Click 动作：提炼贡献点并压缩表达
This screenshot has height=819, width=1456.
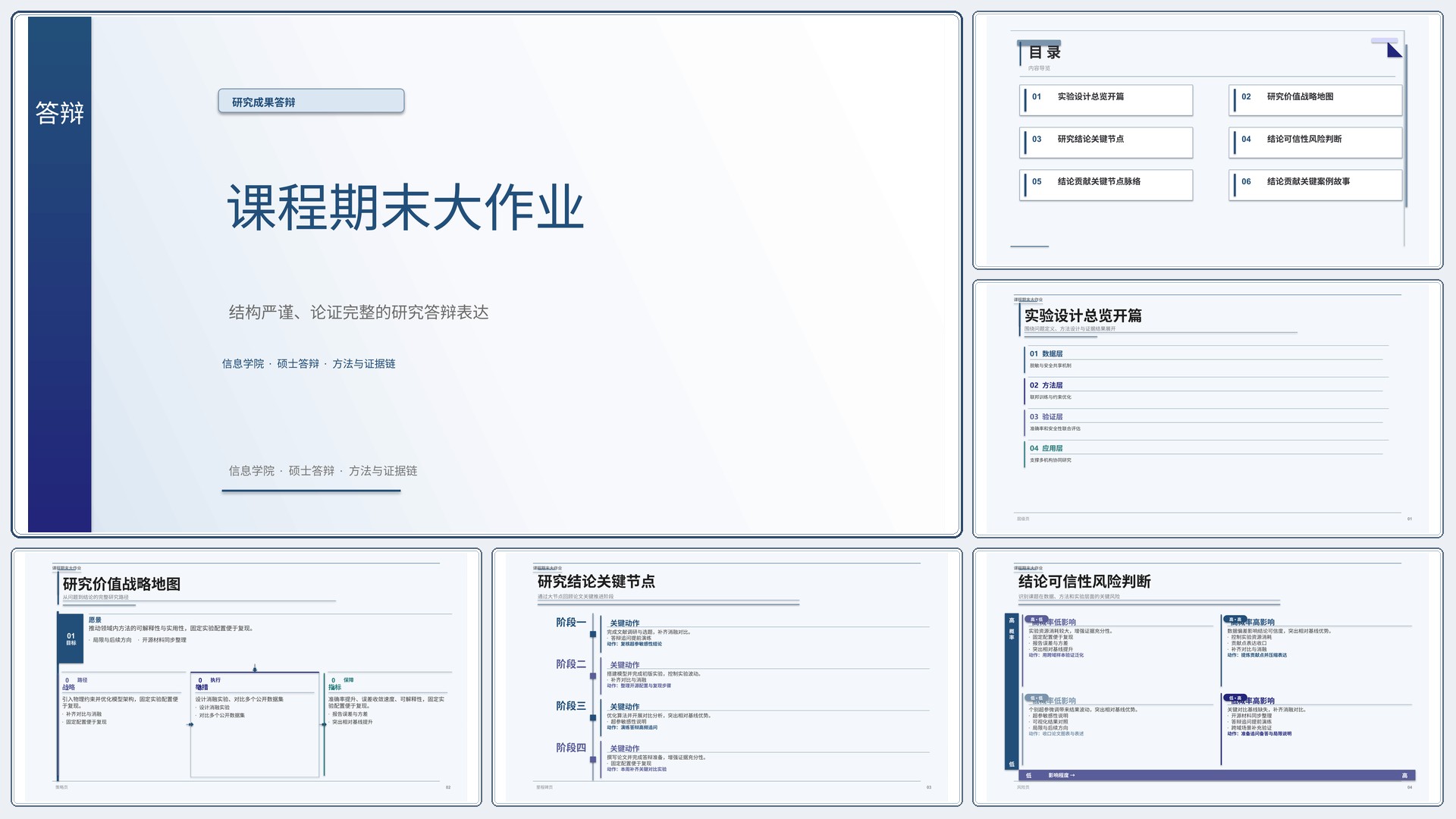pyautogui.click(x=1257, y=655)
